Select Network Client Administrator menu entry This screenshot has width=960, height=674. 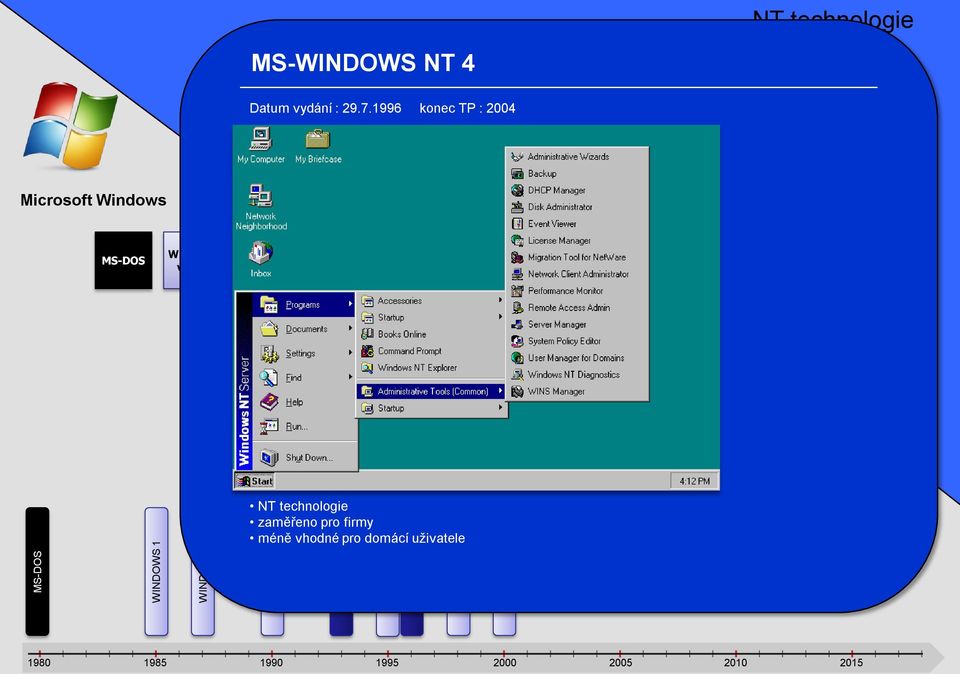[577, 274]
